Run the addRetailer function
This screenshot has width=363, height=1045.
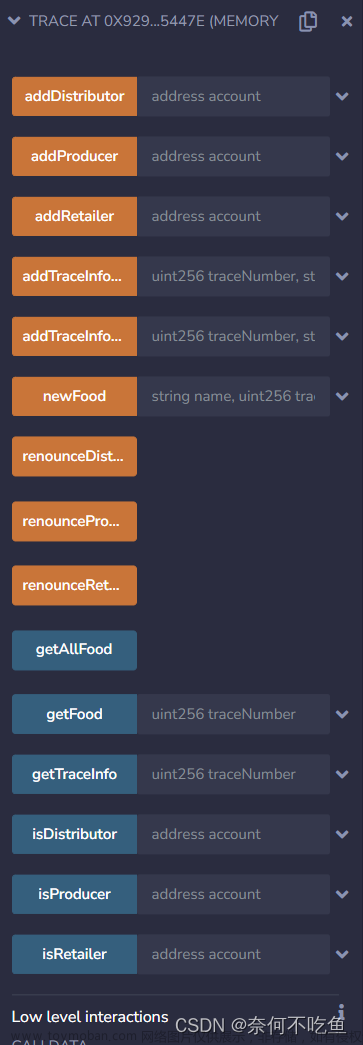[75, 216]
